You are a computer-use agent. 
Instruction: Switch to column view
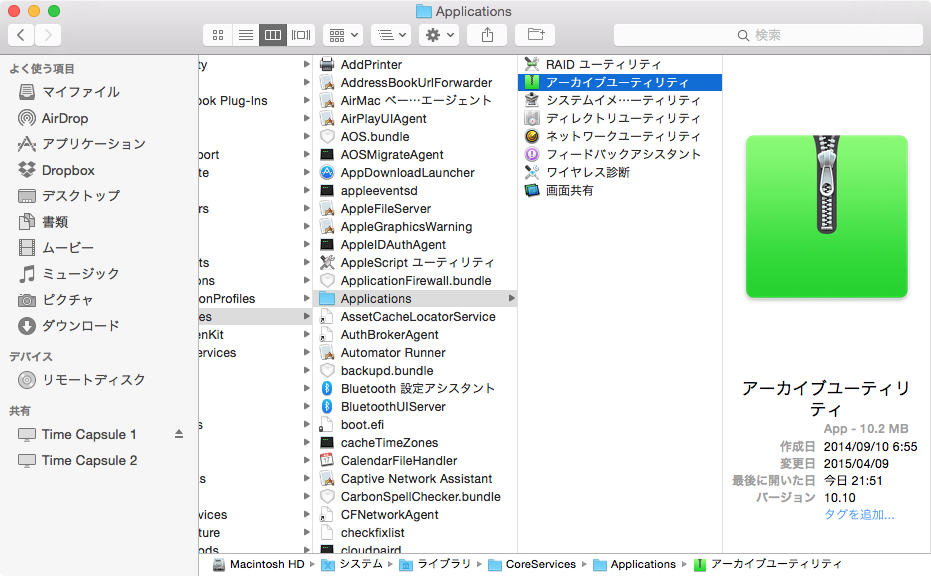point(273,35)
